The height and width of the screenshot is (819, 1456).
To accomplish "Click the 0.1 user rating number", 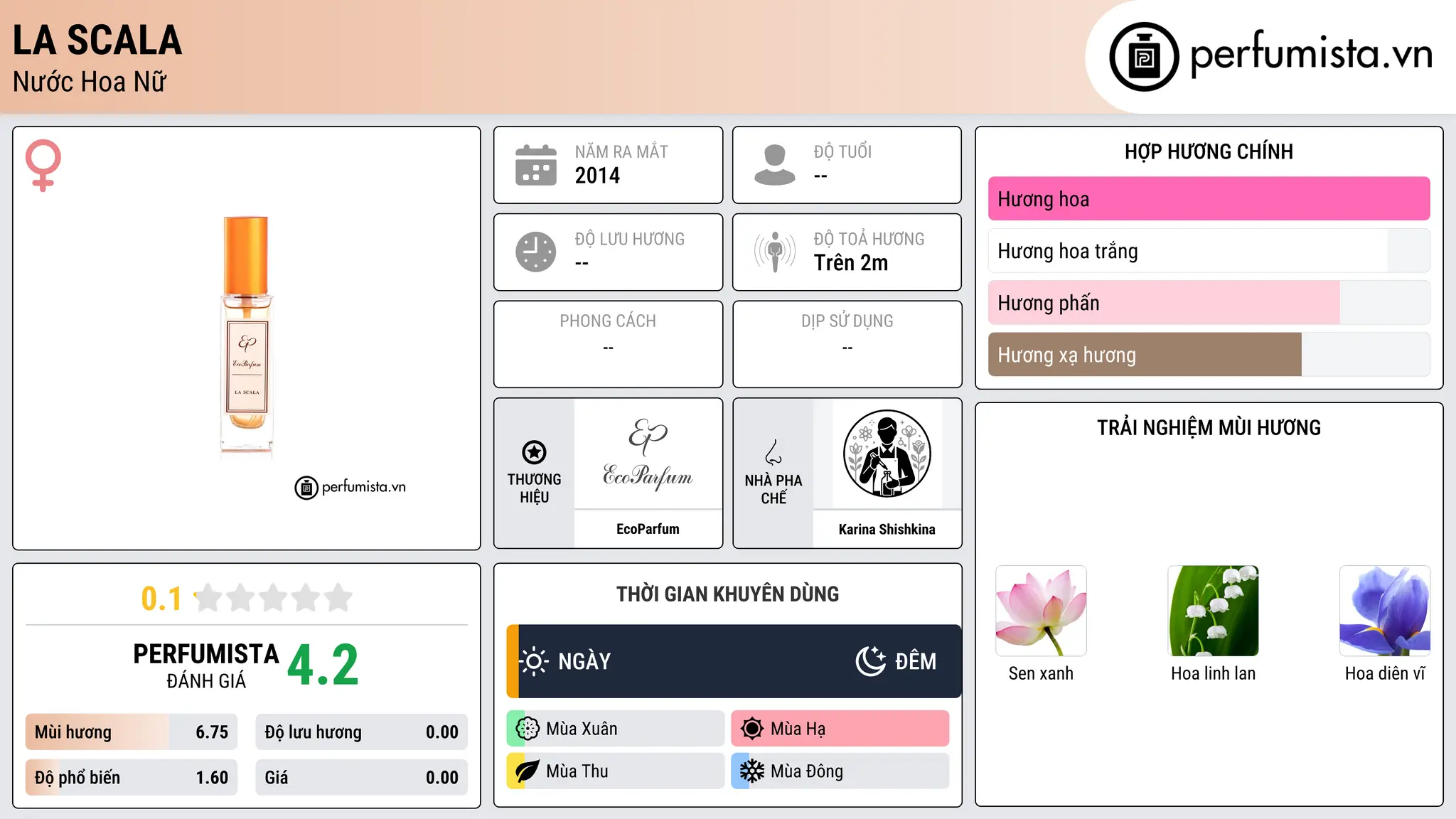I will tap(161, 599).
